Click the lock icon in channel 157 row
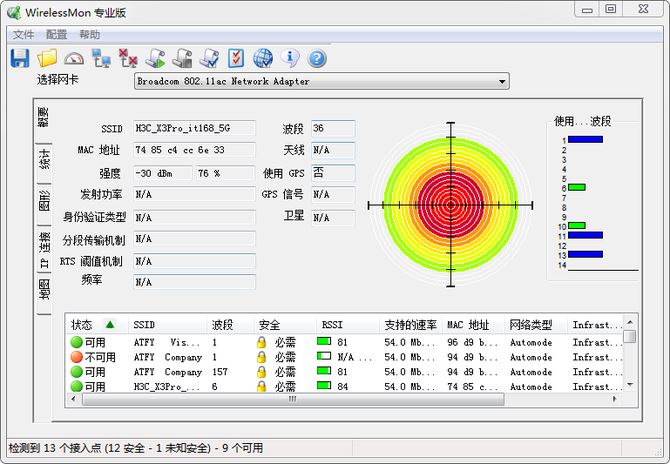Screen dimensions: 670x464 click(262, 372)
